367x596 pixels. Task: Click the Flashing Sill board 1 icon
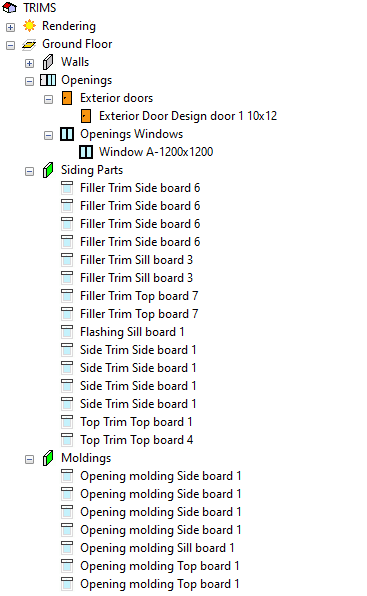pos(67,332)
